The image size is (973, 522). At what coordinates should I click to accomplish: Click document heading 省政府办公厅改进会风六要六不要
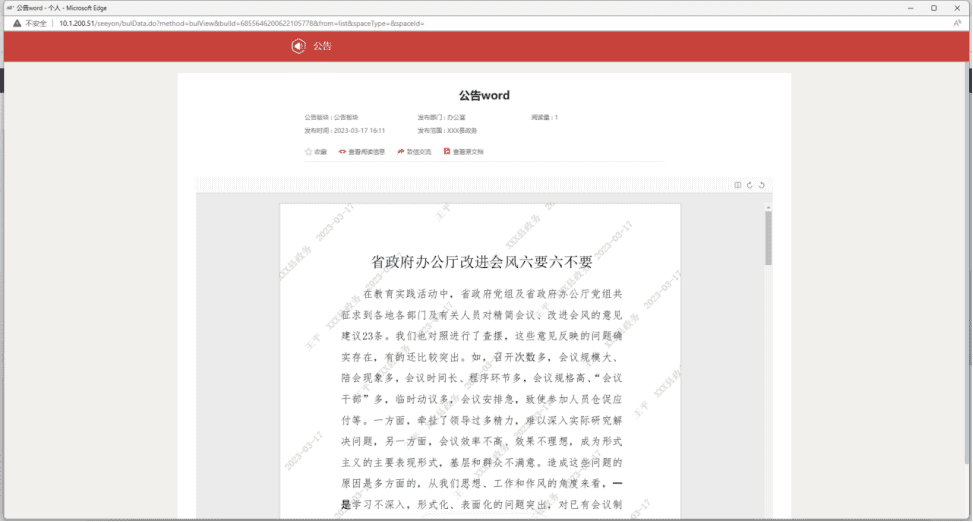point(482,262)
